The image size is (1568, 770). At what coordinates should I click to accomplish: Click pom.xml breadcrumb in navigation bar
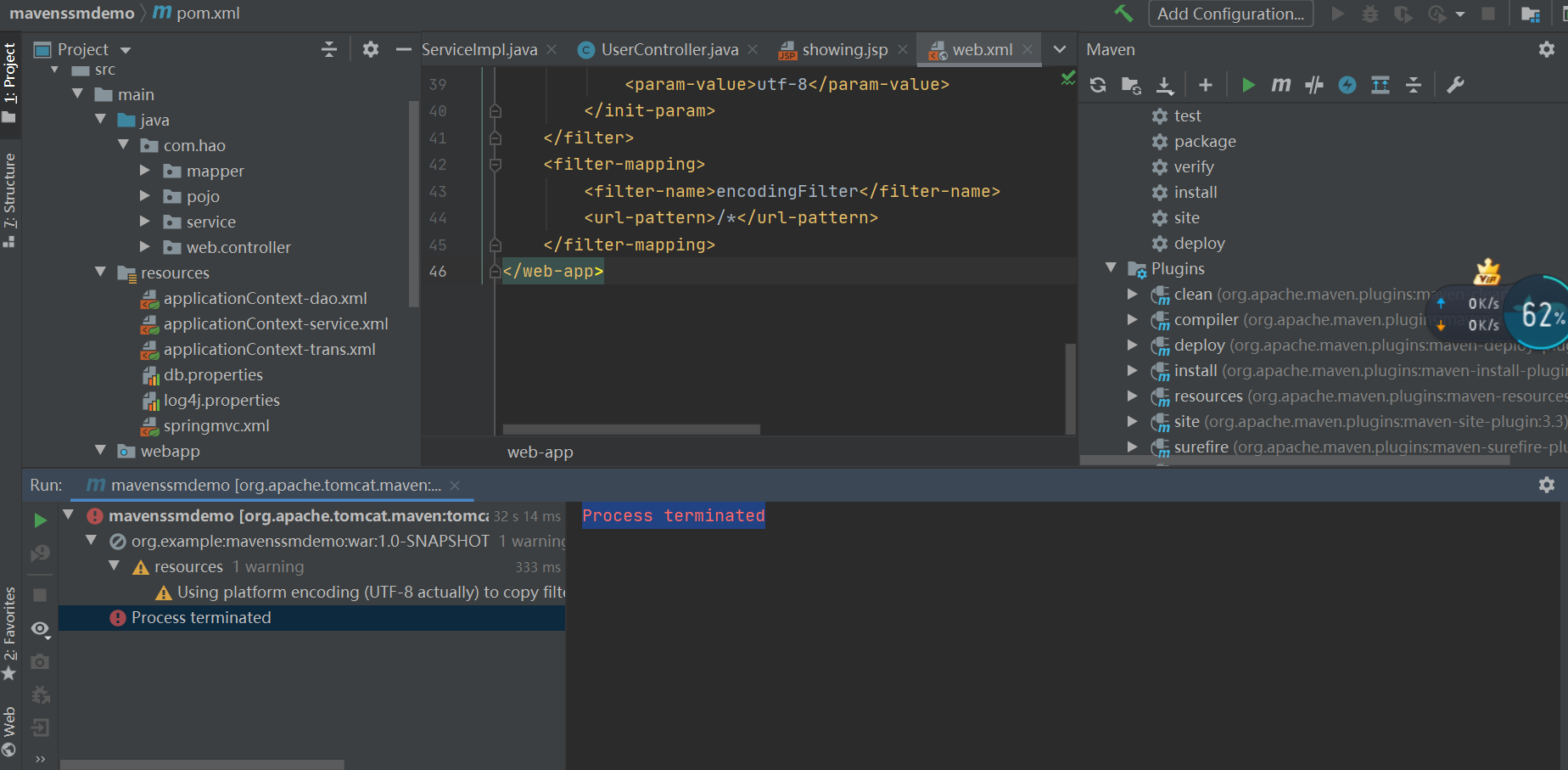197,13
